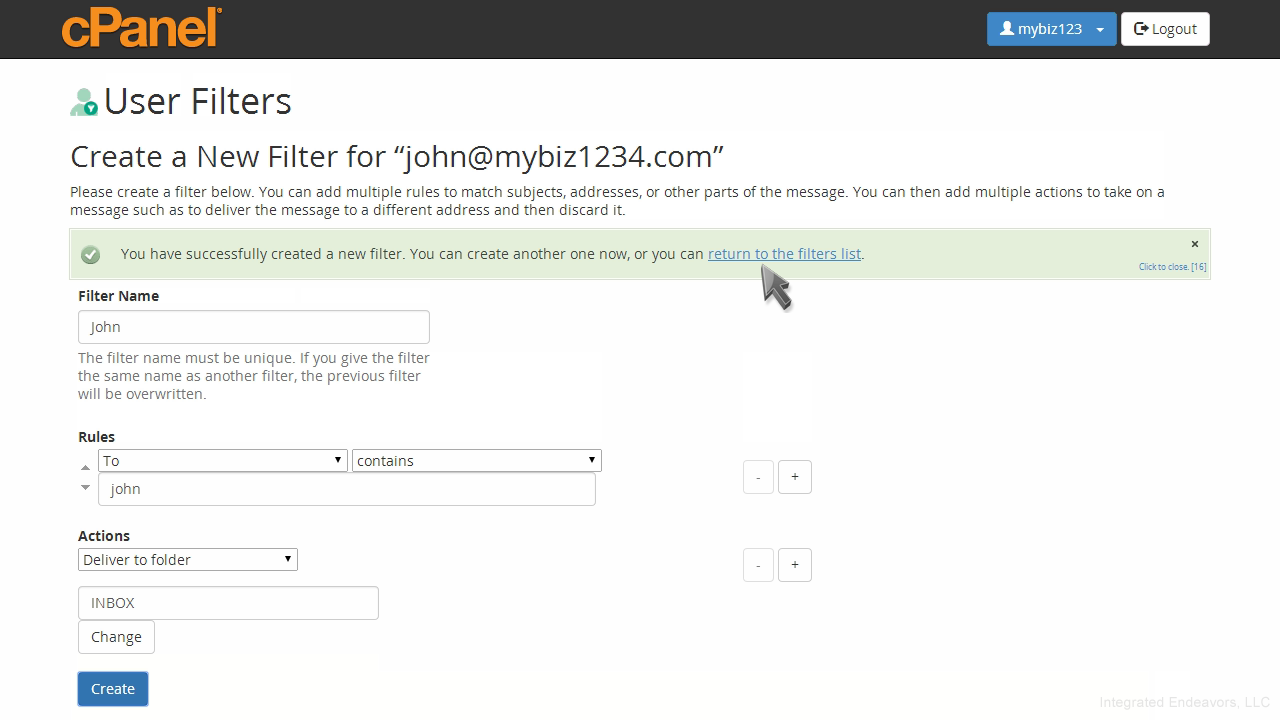The image size is (1280, 720).
Task: Close the success notification with the x
Action: pos(1194,244)
